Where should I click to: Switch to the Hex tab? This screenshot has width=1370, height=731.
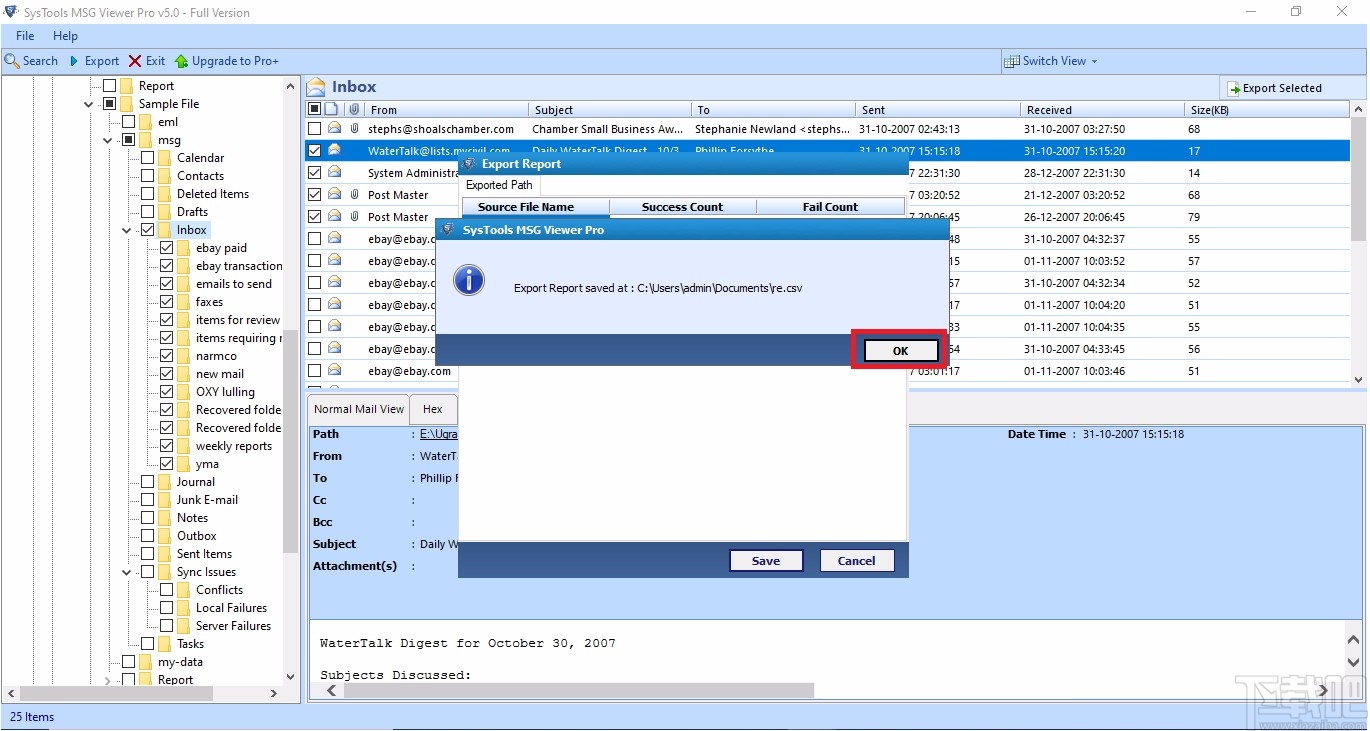(x=433, y=409)
